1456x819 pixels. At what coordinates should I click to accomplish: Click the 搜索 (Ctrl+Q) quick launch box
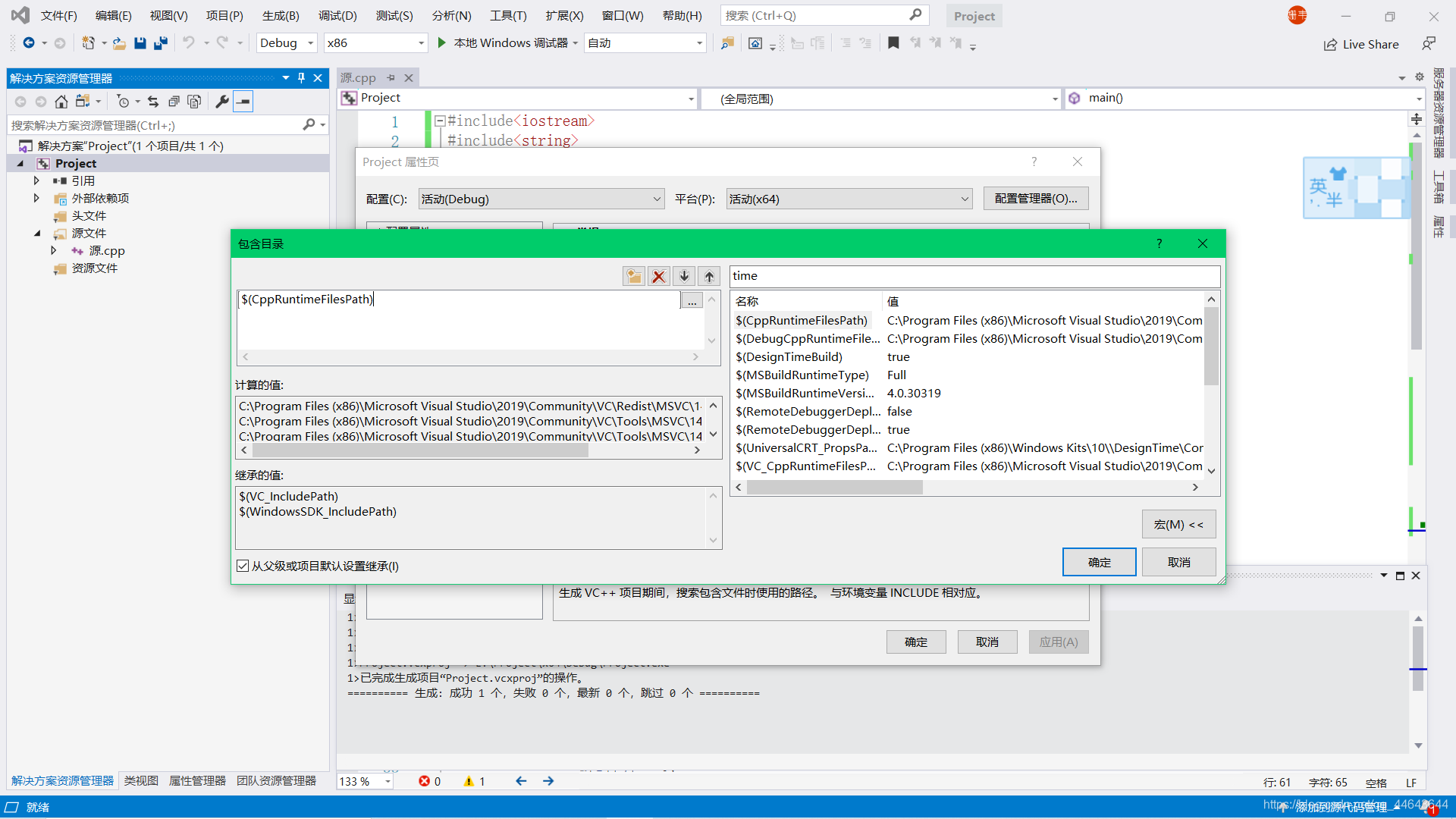click(824, 15)
